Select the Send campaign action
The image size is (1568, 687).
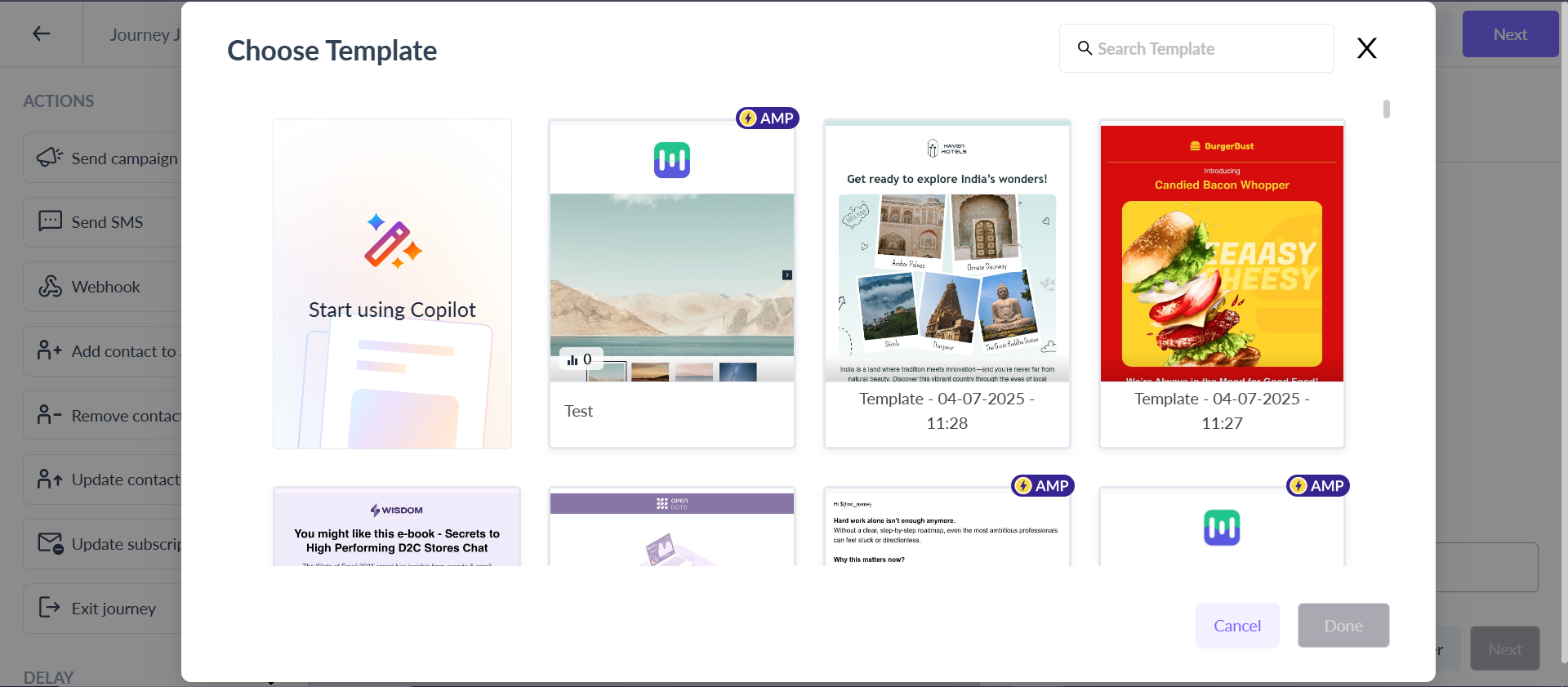click(103, 158)
